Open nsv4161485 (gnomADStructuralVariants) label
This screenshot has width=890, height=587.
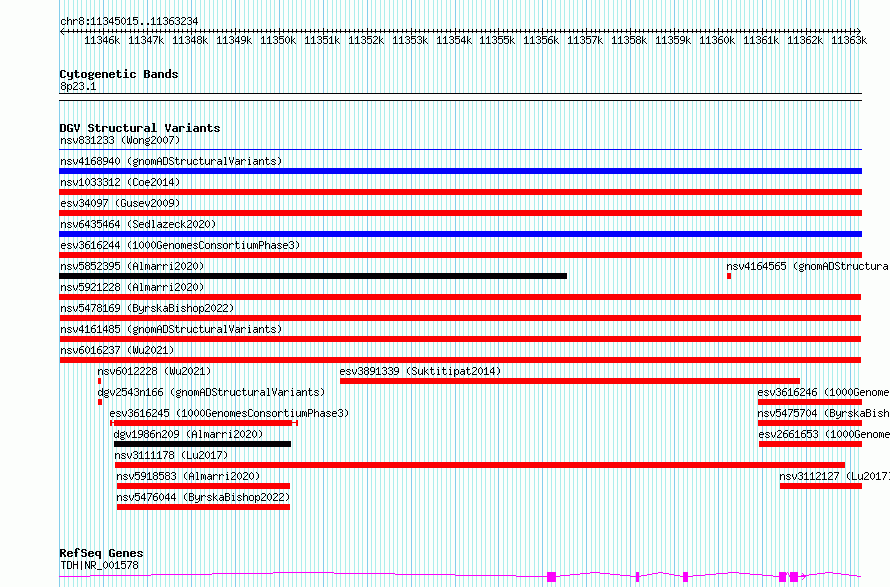[x=171, y=329]
